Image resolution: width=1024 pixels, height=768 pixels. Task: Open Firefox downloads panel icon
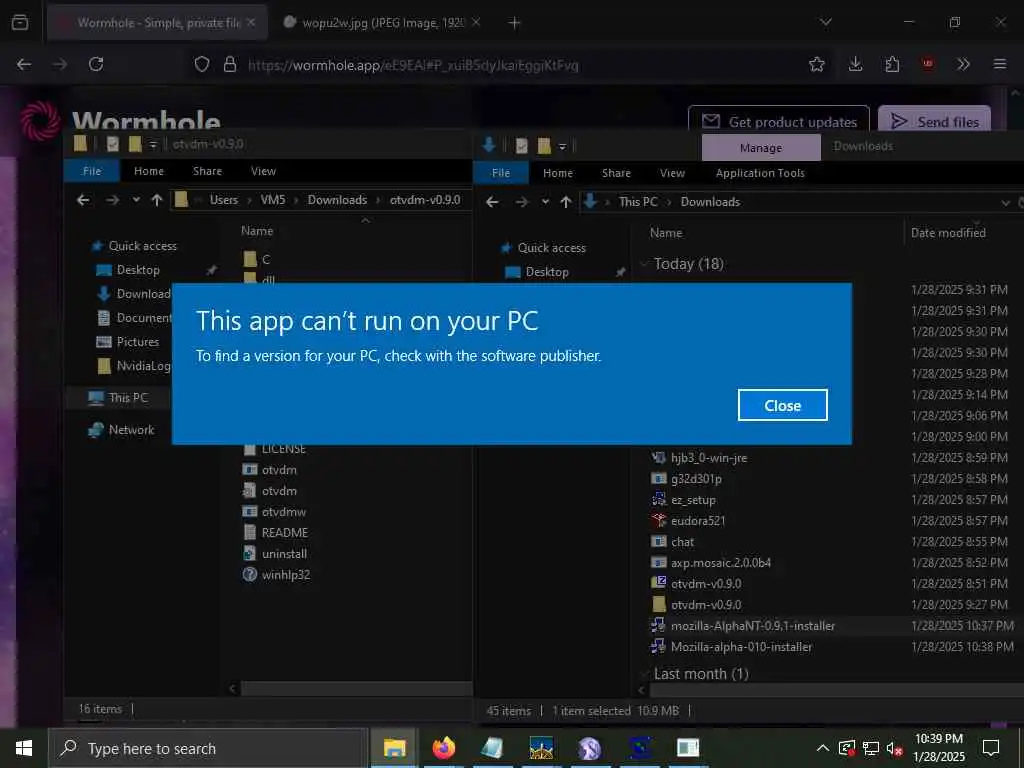tap(856, 64)
